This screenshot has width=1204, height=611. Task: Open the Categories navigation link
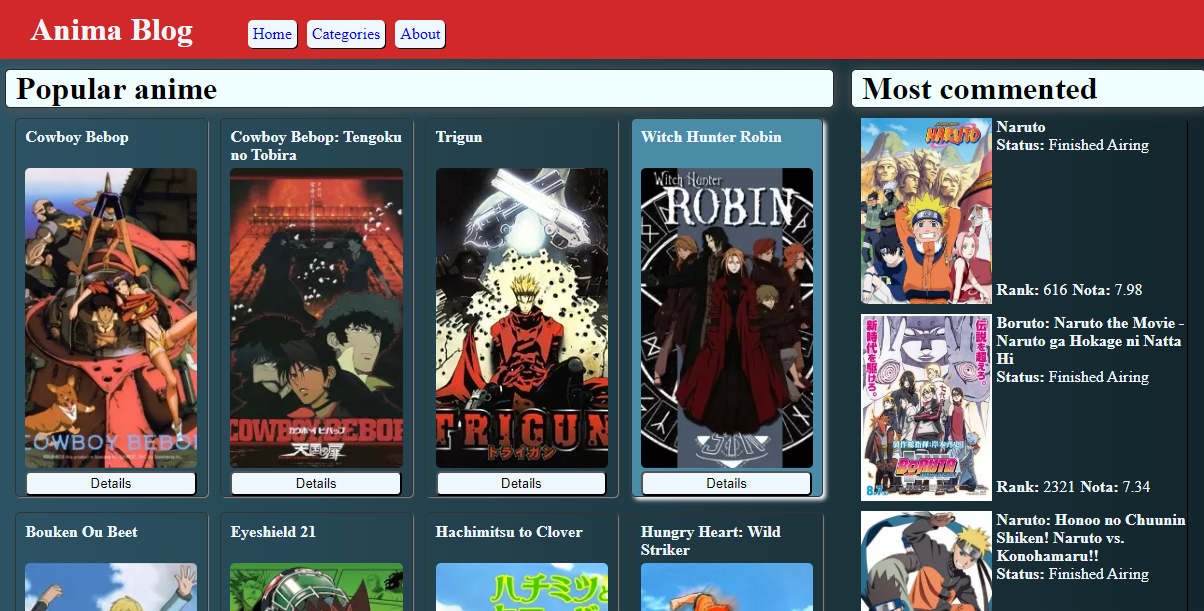(346, 34)
